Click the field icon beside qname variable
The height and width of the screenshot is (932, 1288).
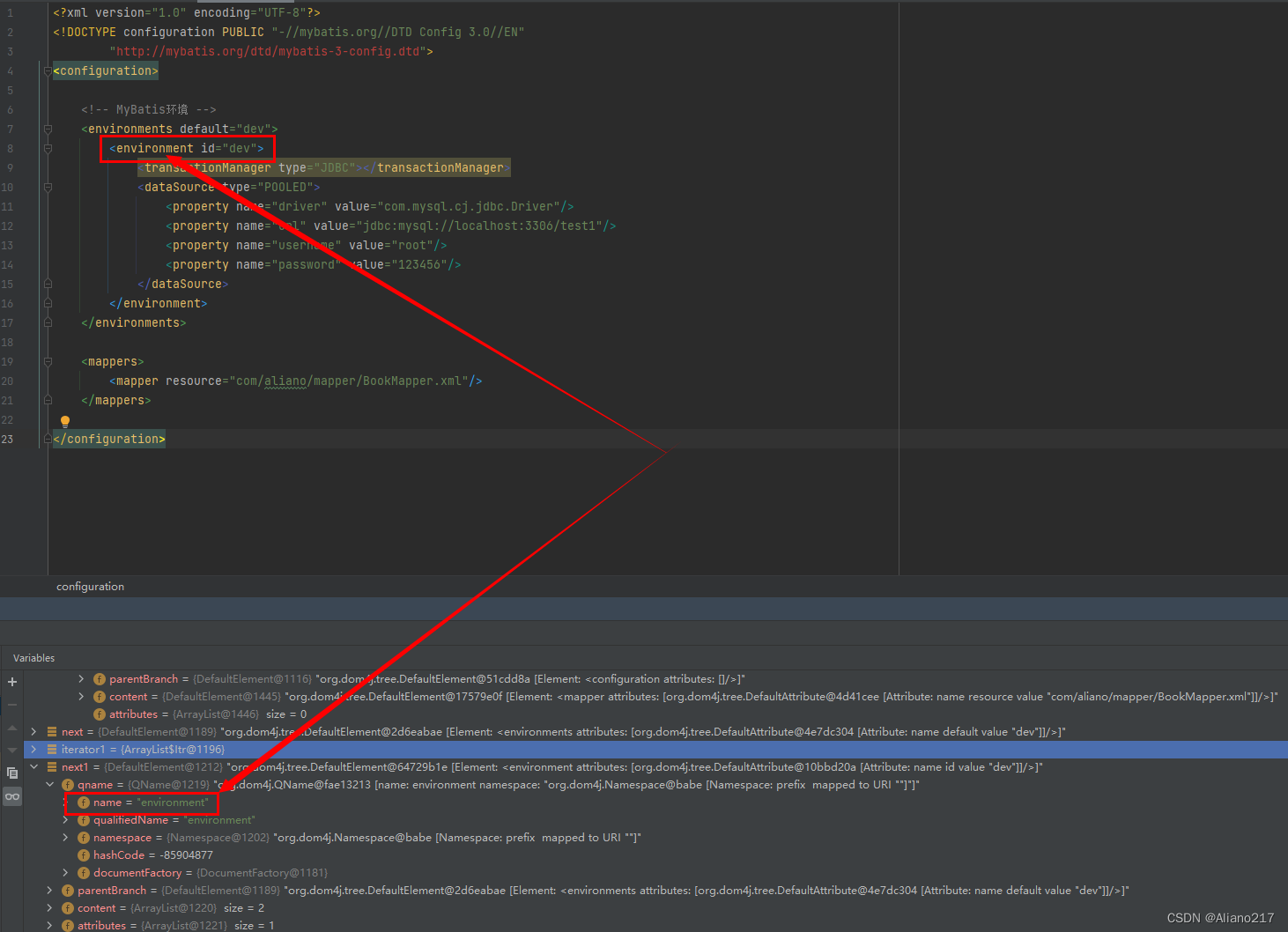tap(68, 785)
